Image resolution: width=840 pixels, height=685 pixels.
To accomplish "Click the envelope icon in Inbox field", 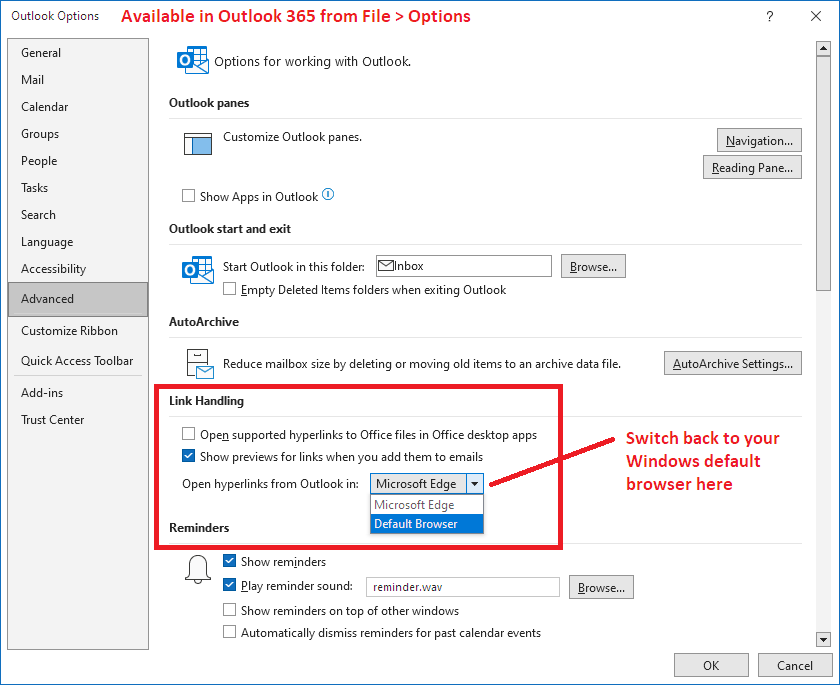I will 386,266.
